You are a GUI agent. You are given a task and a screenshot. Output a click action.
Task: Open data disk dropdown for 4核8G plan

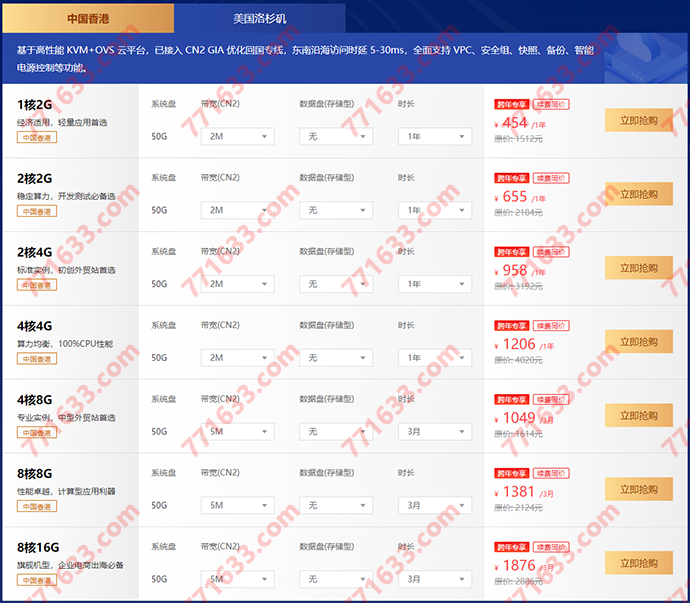click(336, 431)
